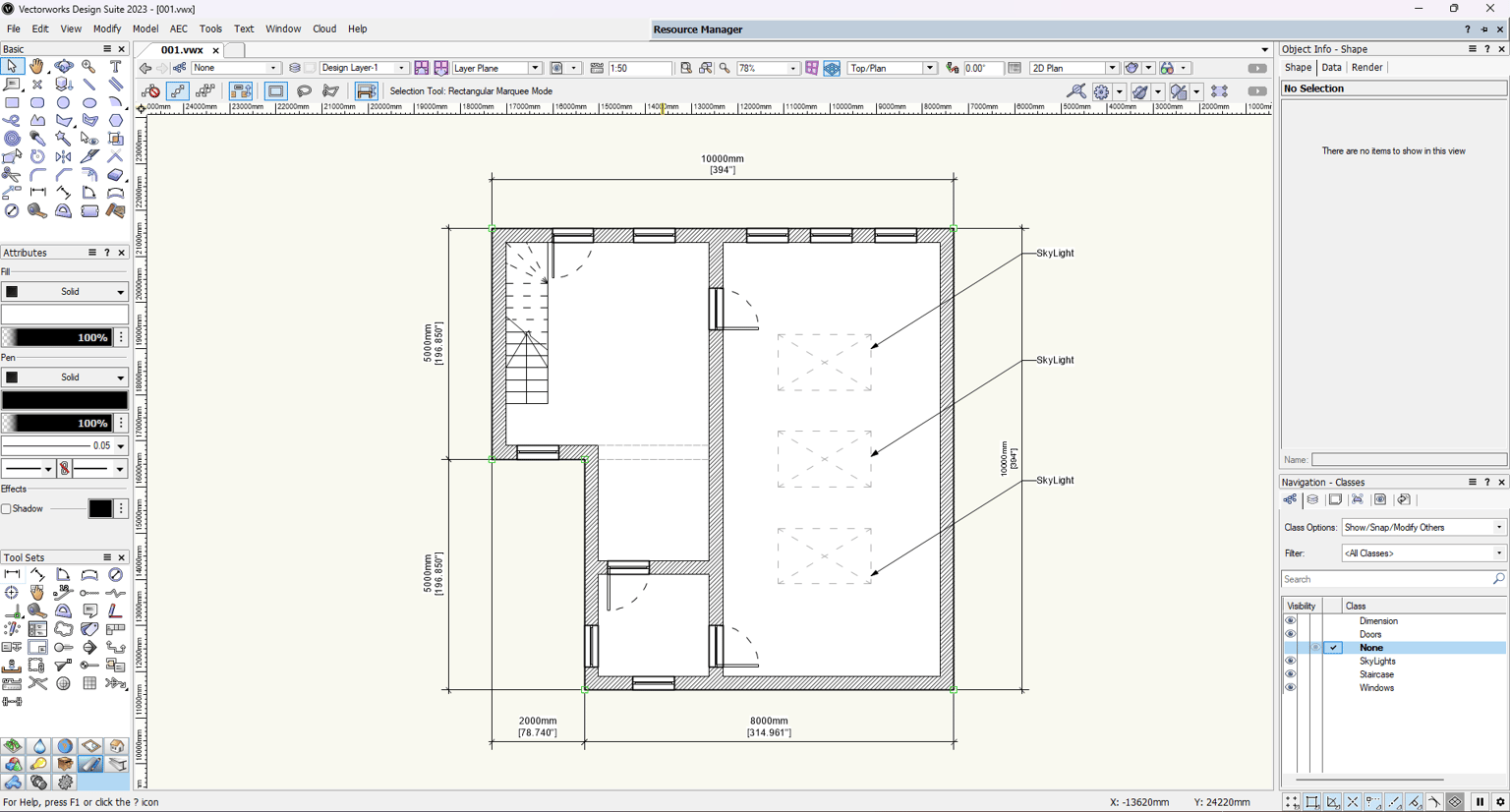Select the Pan hand tool
The height and width of the screenshot is (812, 1510).
37,67
